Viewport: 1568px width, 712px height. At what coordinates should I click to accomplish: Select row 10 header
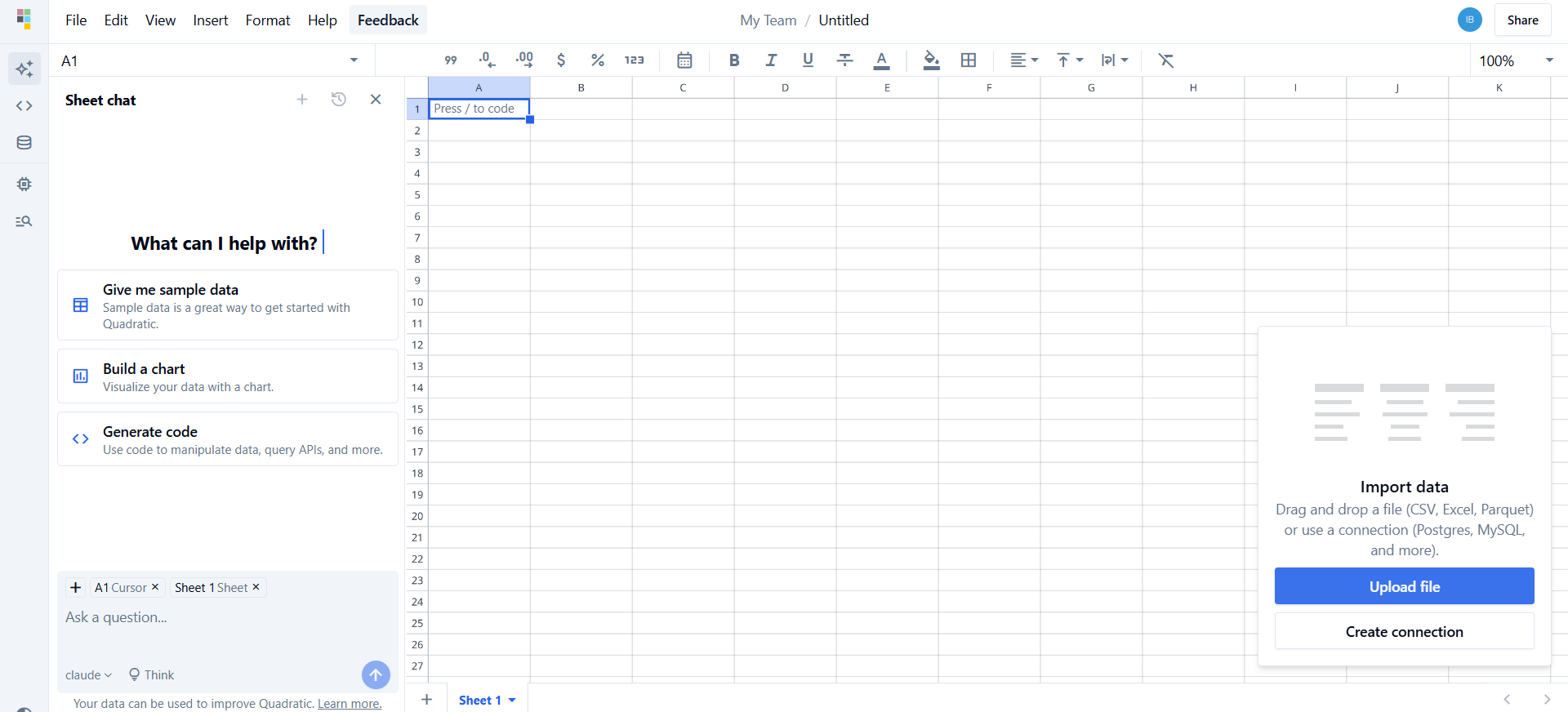coord(417,302)
